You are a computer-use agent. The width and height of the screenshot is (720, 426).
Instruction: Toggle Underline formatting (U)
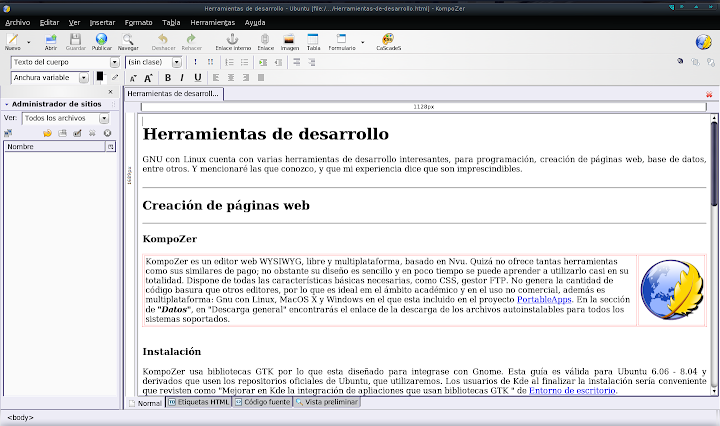click(x=197, y=78)
